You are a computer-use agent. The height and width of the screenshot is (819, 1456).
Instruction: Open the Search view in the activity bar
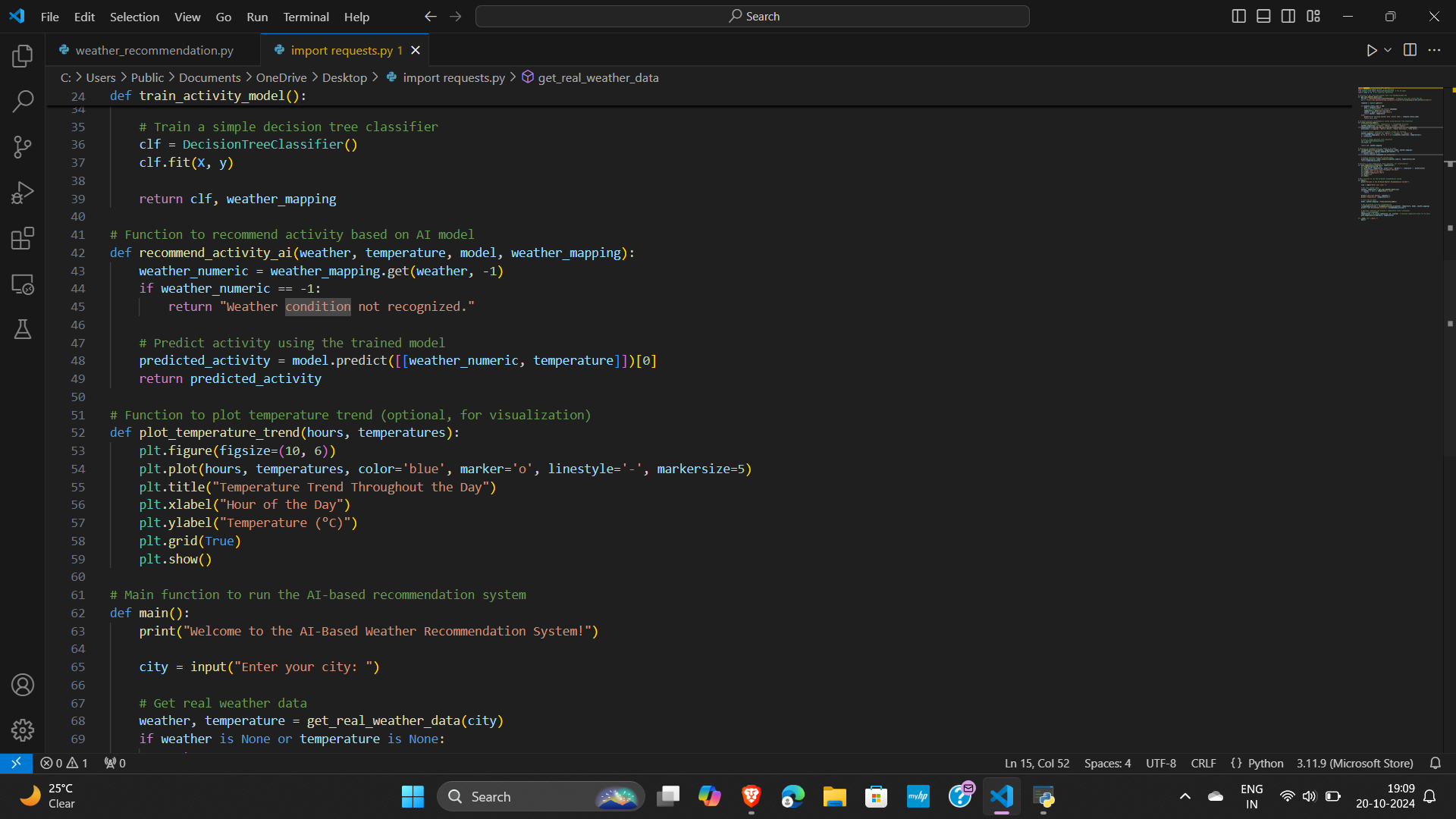click(x=23, y=101)
